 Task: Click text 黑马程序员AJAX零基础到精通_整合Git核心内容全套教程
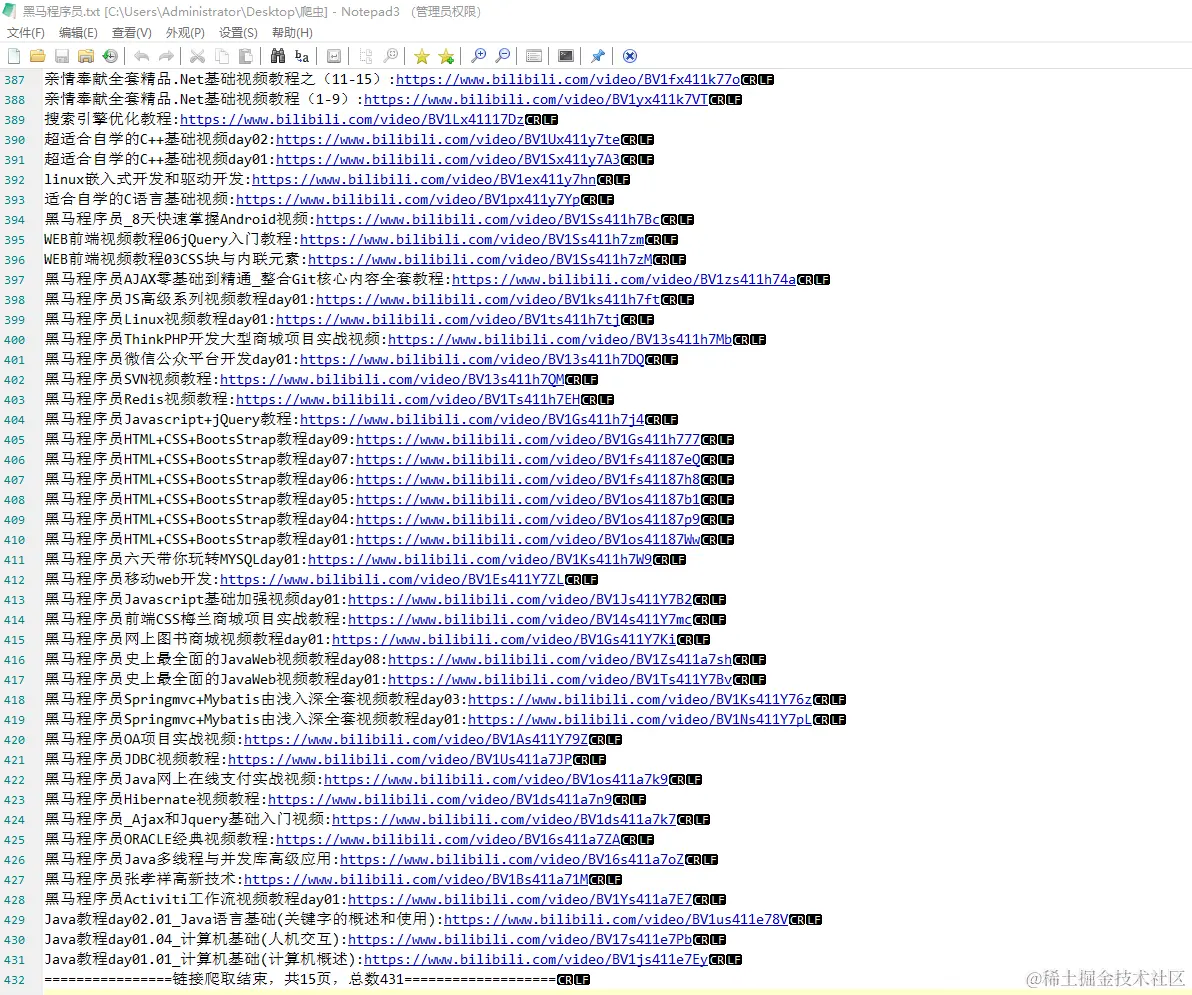click(x=244, y=279)
